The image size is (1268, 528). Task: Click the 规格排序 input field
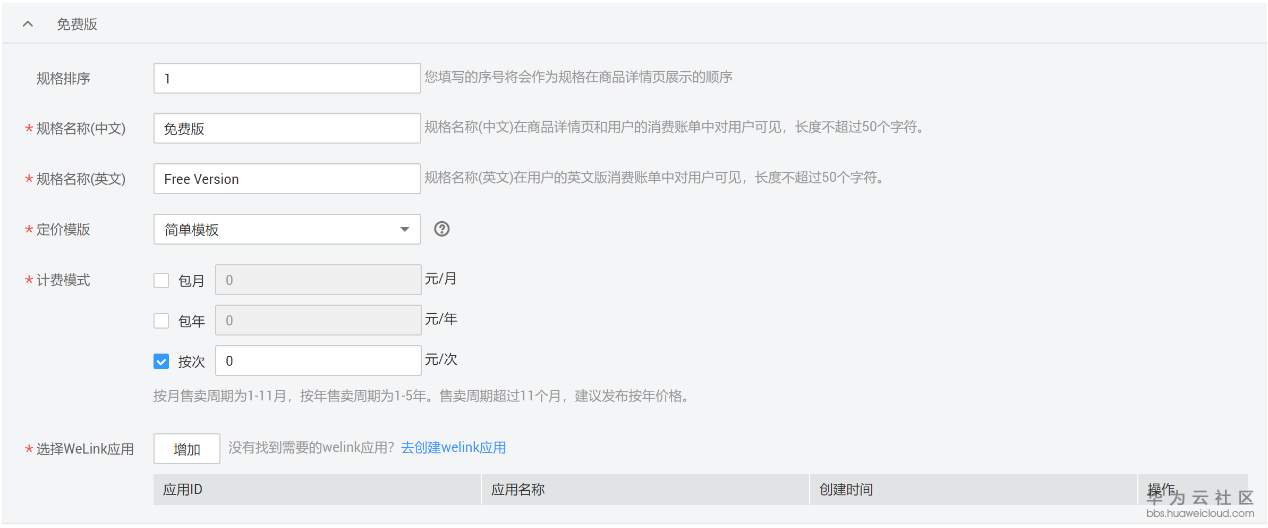click(287, 78)
